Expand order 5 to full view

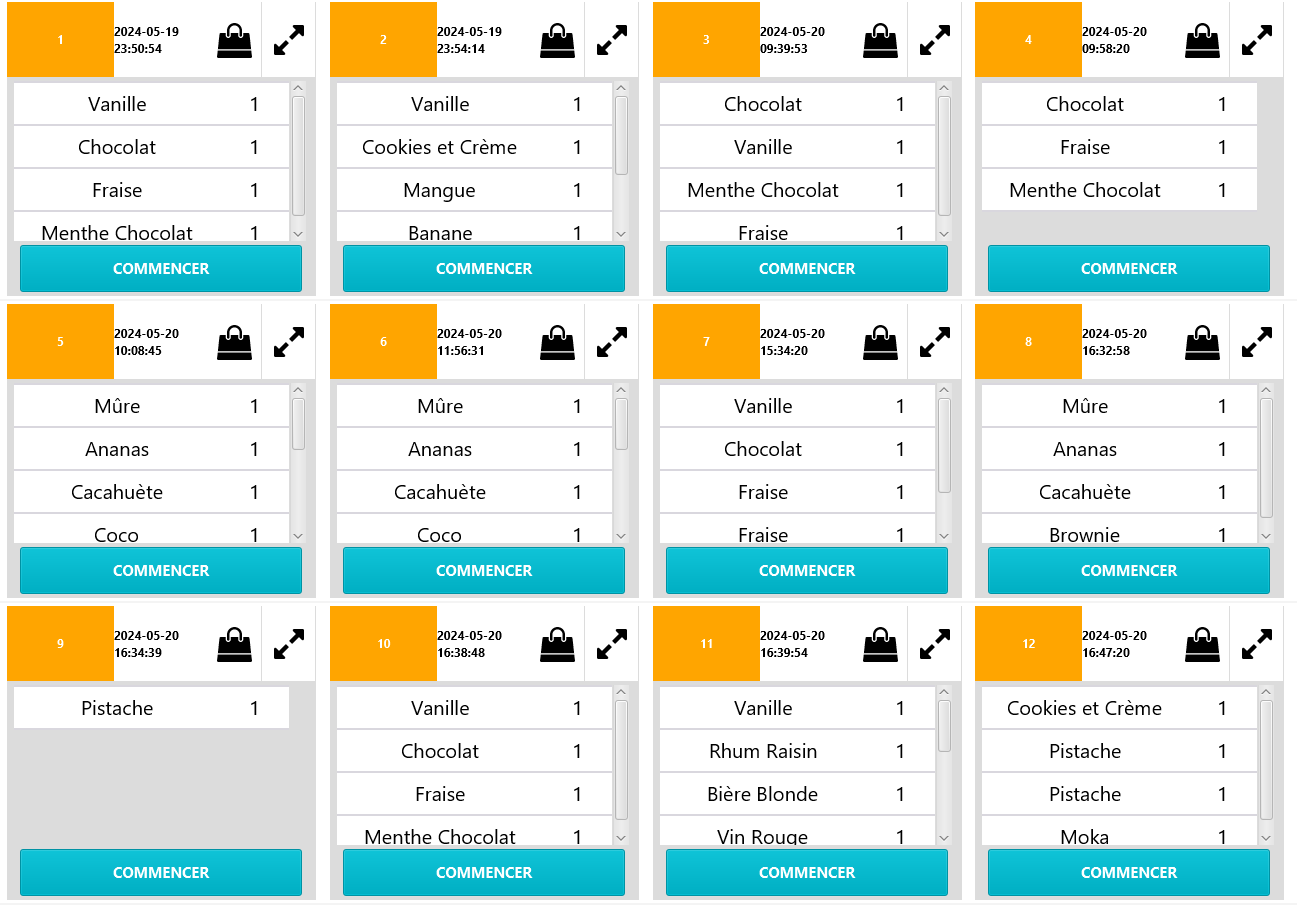coord(288,342)
